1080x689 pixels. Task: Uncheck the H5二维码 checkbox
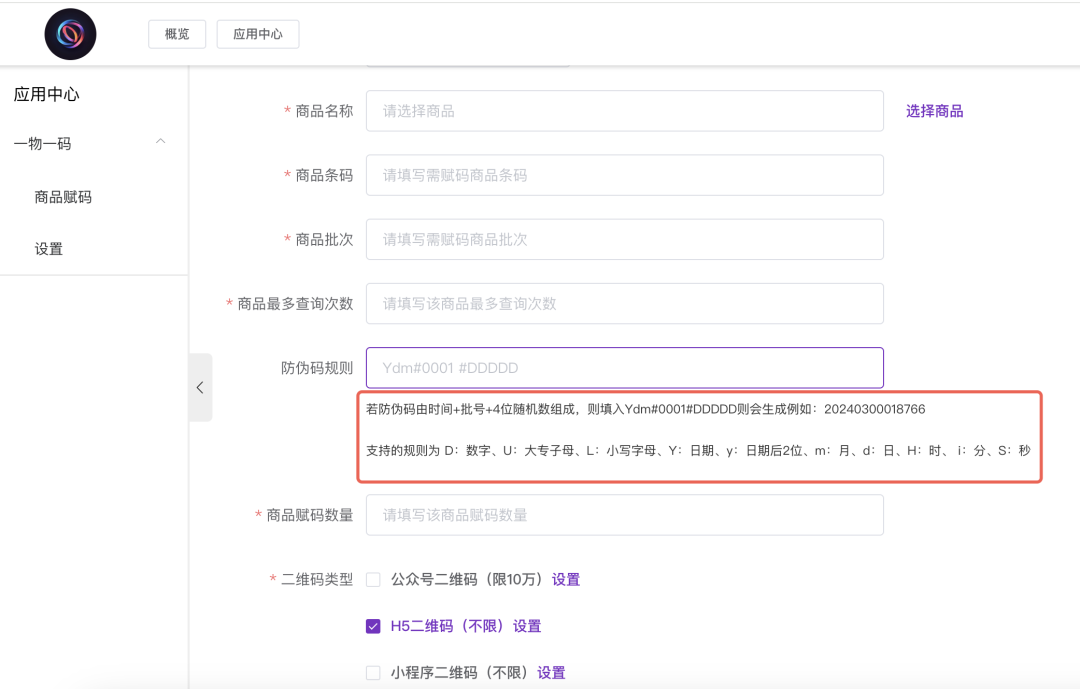[x=373, y=626]
